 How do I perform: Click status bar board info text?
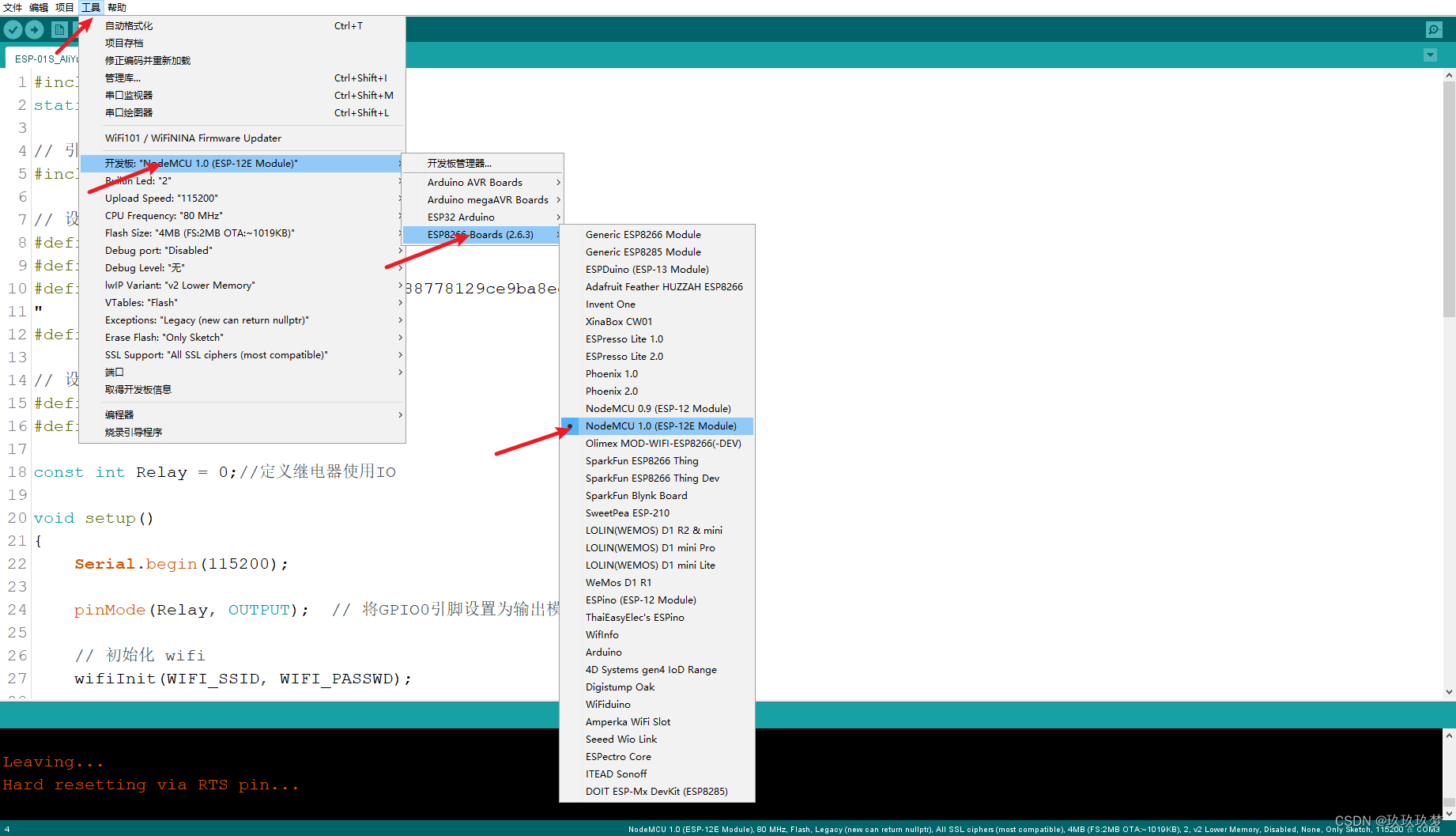(1033, 830)
